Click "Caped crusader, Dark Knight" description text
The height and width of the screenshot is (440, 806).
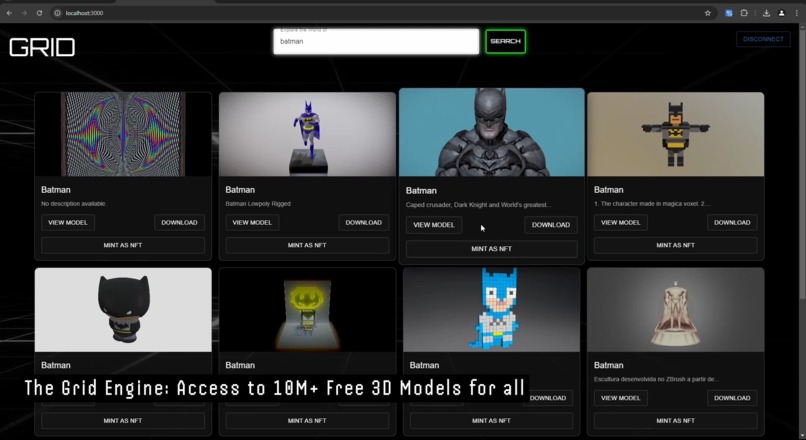point(479,205)
